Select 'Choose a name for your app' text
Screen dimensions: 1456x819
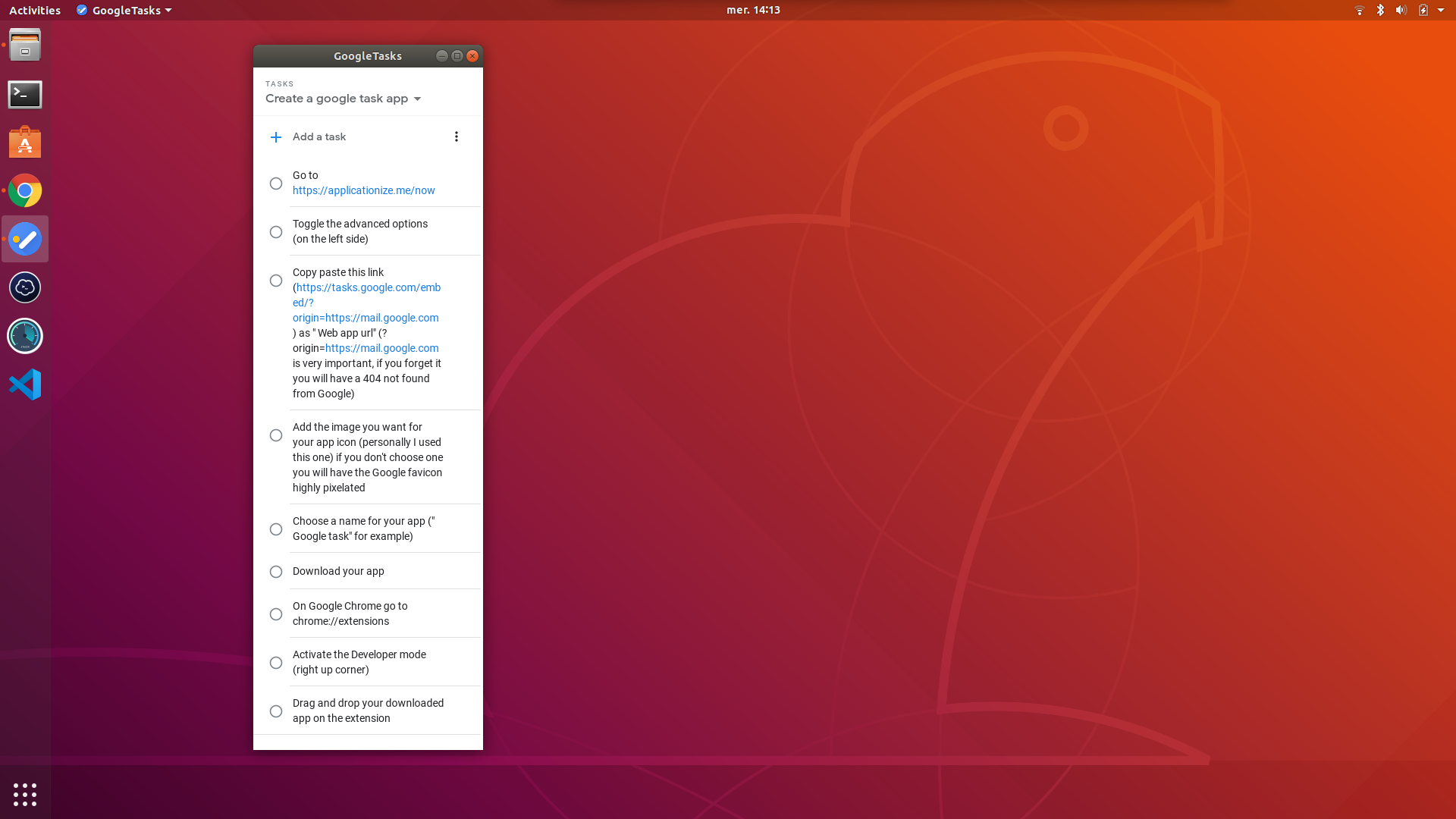click(364, 529)
